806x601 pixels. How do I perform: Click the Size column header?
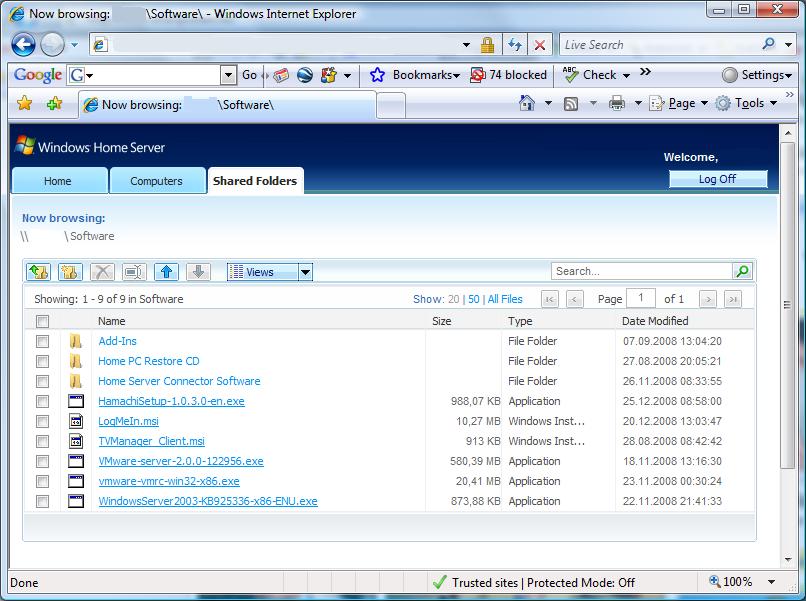click(x=442, y=321)
